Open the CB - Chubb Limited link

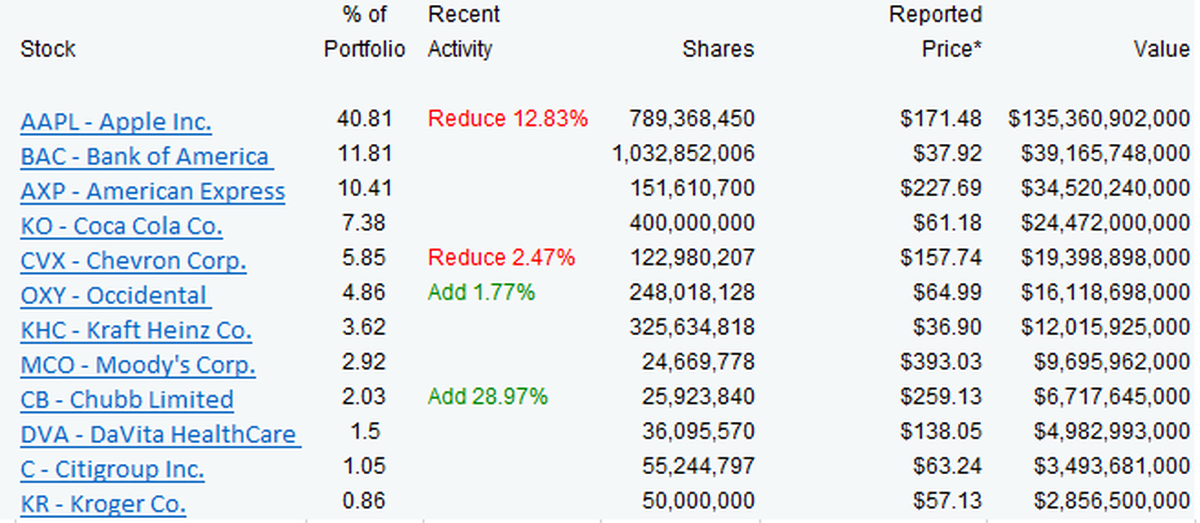point(127,400)
